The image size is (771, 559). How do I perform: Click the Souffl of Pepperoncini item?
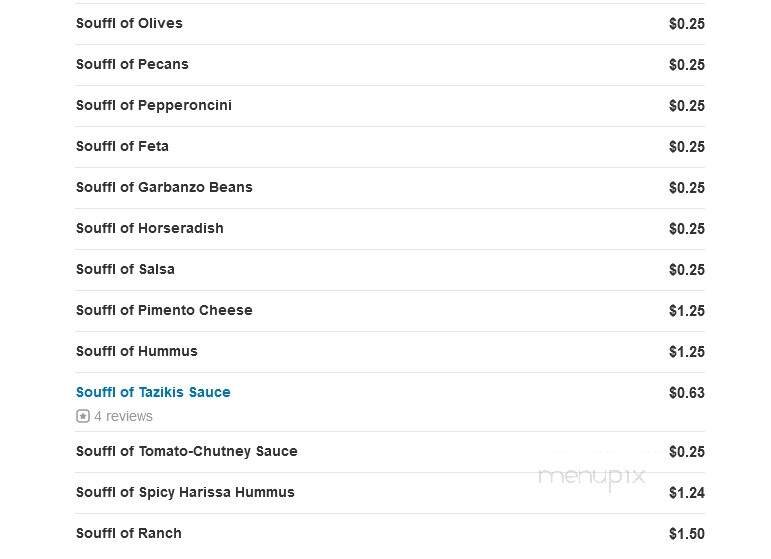(x=153, y=105)
